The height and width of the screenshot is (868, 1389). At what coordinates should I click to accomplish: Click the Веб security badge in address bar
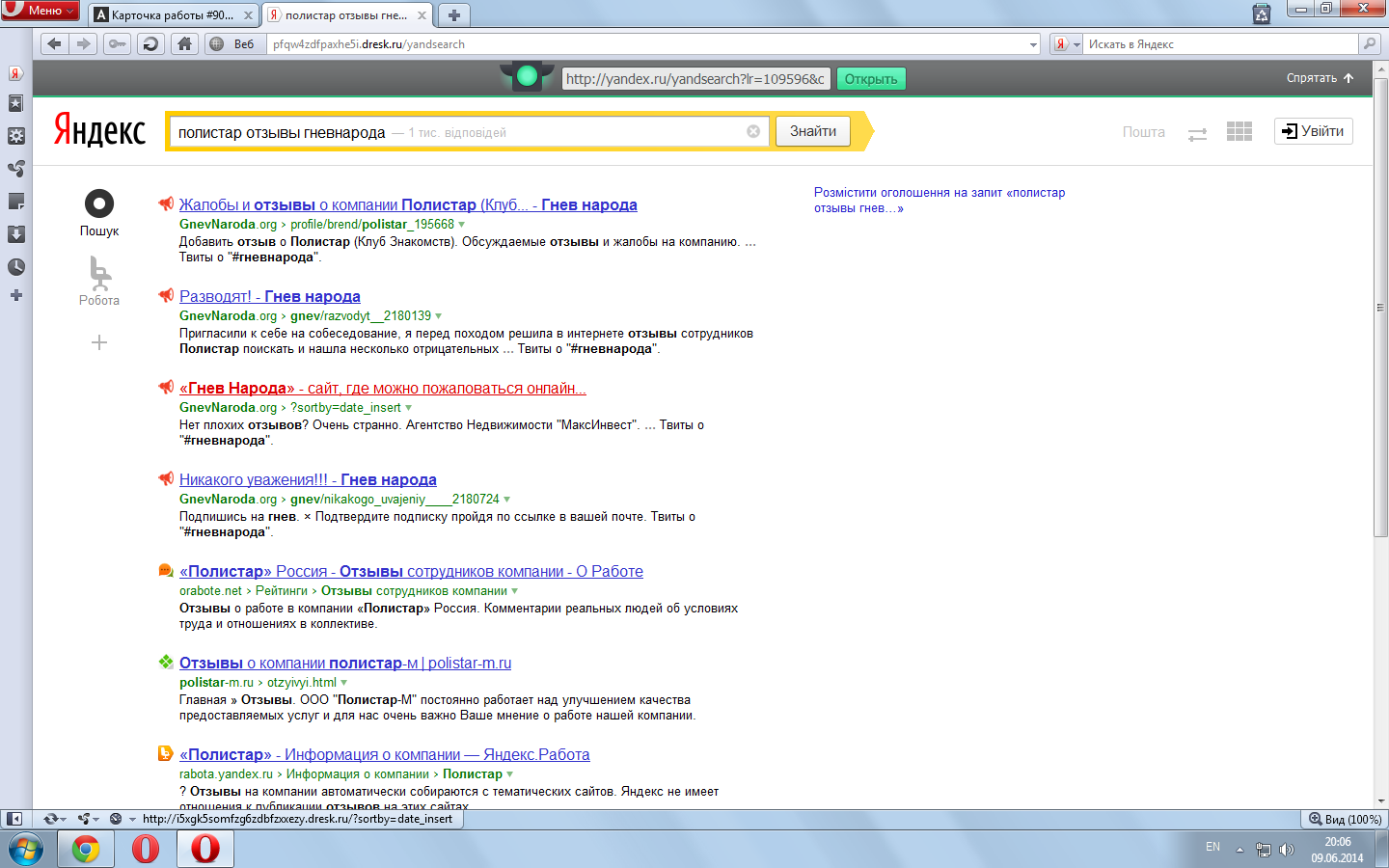233,43
